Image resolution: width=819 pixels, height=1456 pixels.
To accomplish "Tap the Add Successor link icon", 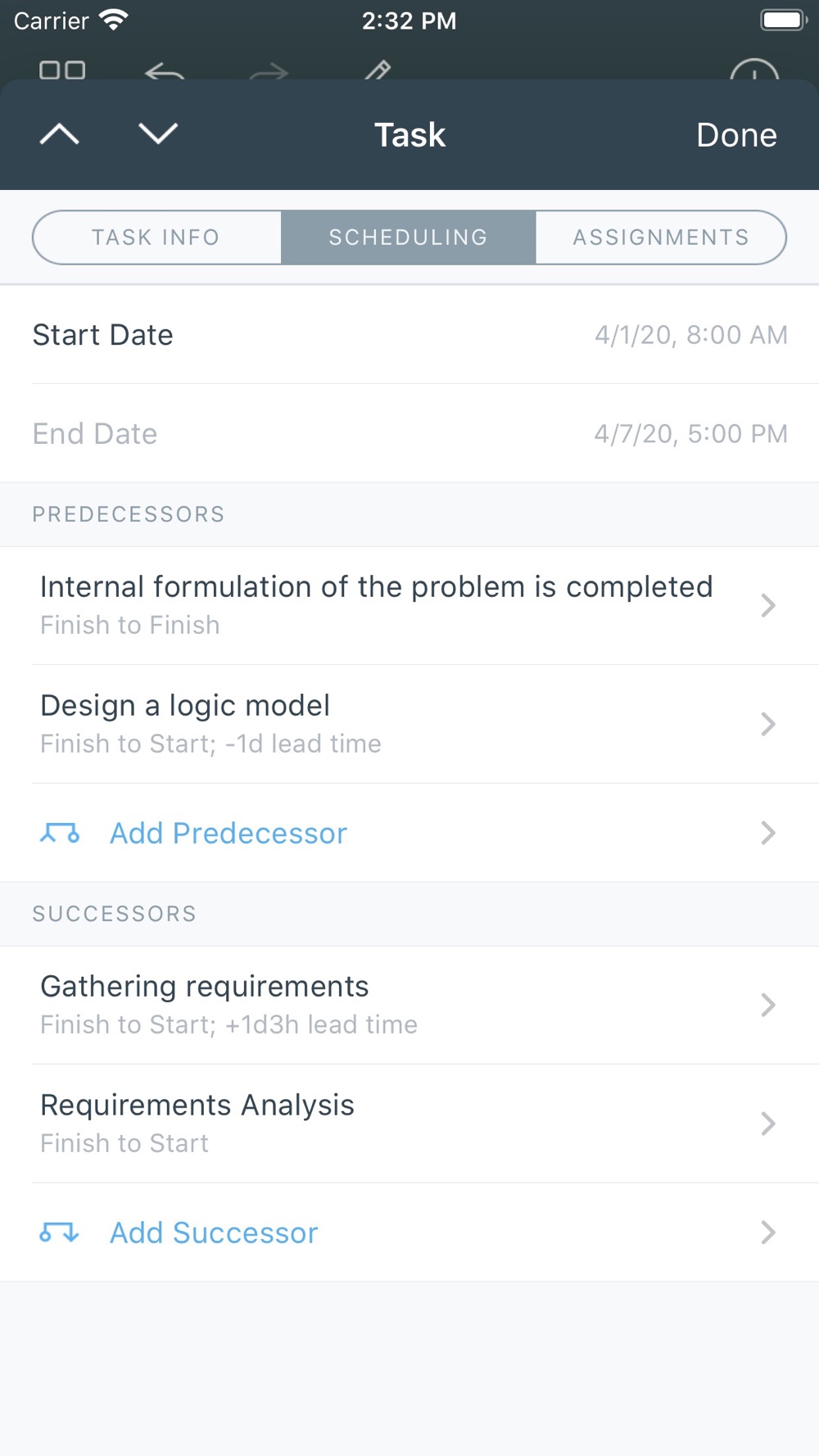I will click(60, 1233).
